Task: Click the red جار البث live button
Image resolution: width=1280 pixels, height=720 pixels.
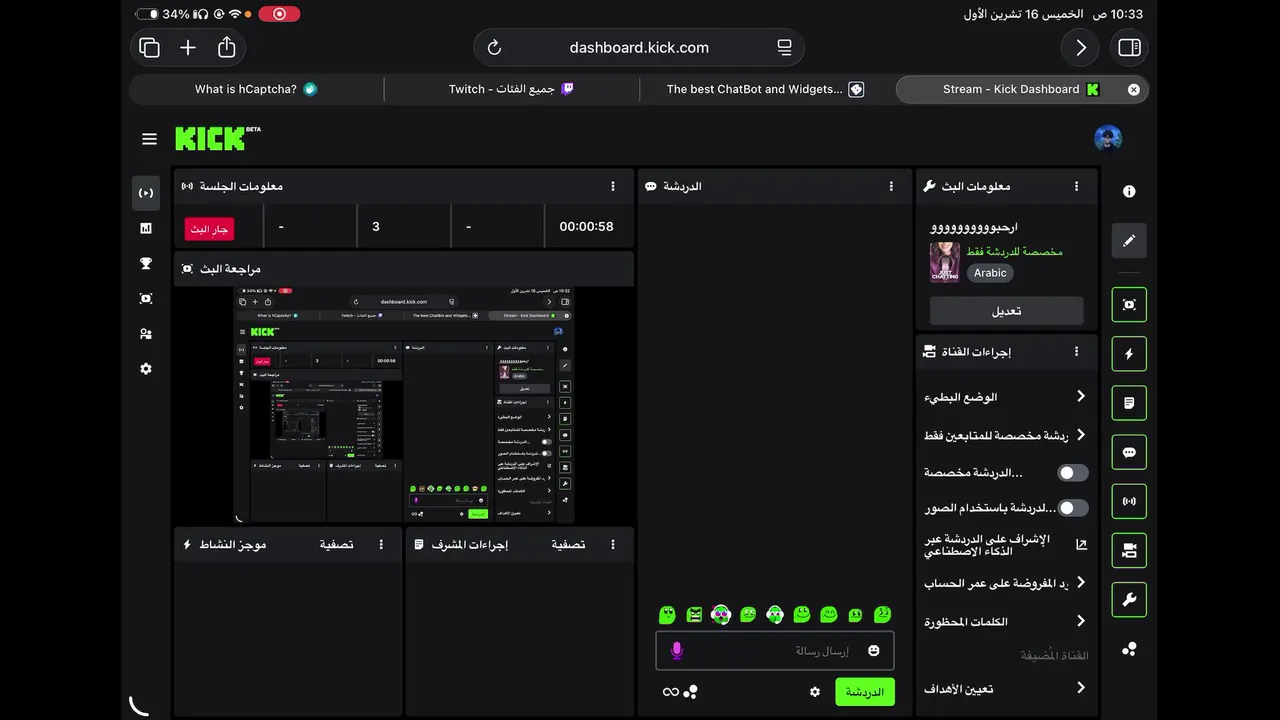Action: pyautogui.click(x=209, y=229)
